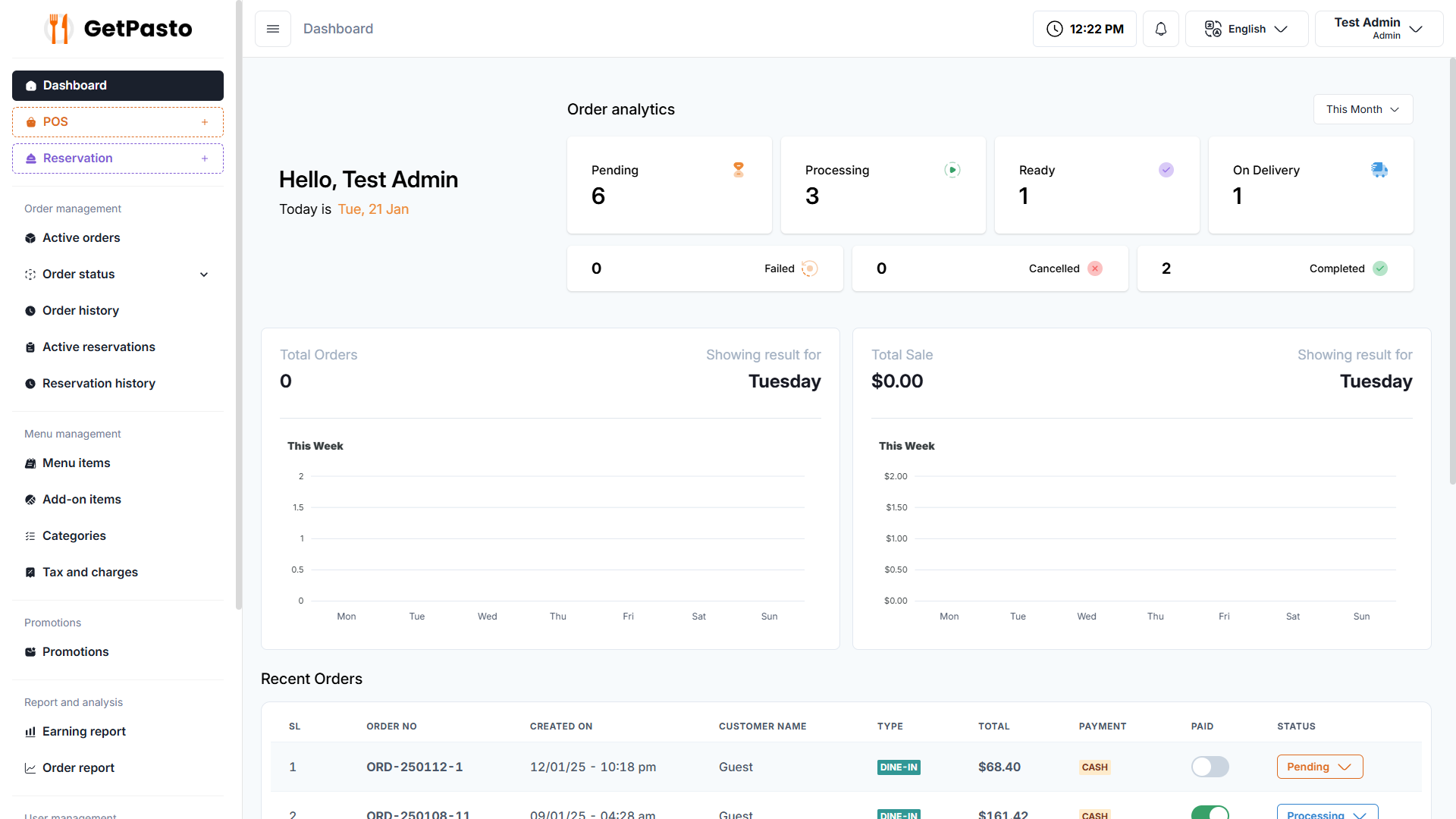Viewport: 1456px width, 819px height.
Task: Click the sidebar vertical scrollbar
Action: [x=239, y=303]
